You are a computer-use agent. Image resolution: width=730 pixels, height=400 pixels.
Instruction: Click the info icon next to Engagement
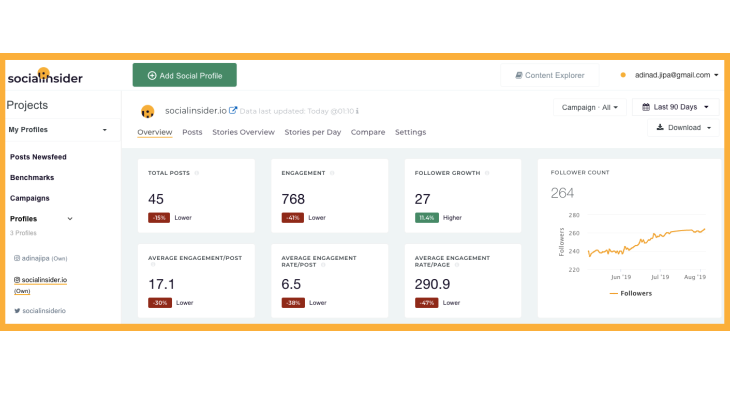(332, 173)
